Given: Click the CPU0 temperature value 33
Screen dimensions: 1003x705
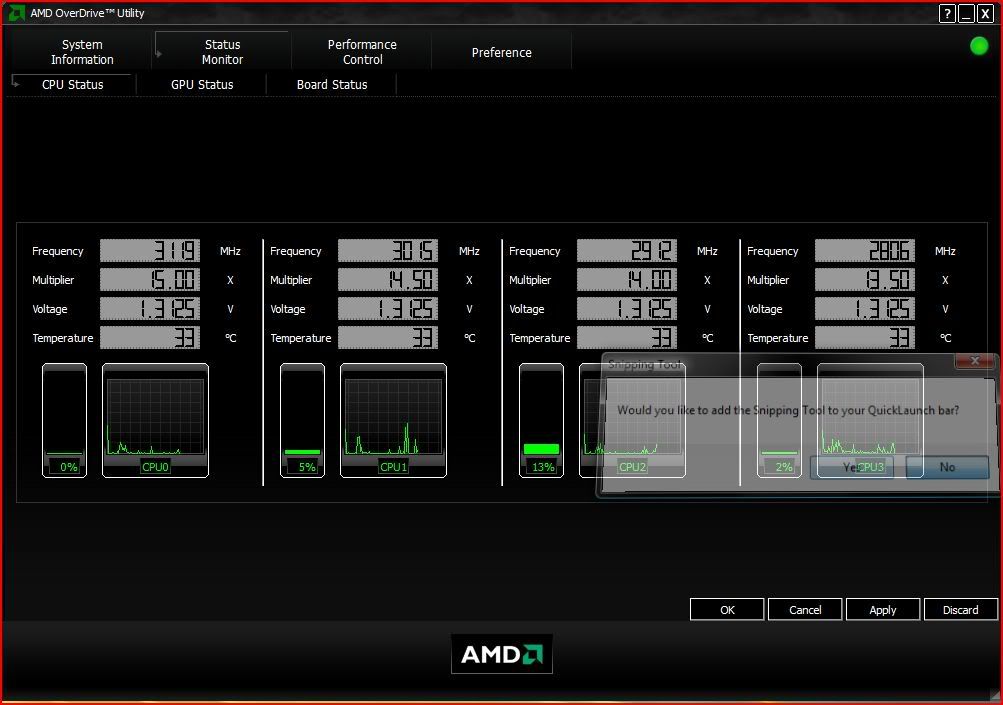Looking at the screenshot, I should (150, 337).
